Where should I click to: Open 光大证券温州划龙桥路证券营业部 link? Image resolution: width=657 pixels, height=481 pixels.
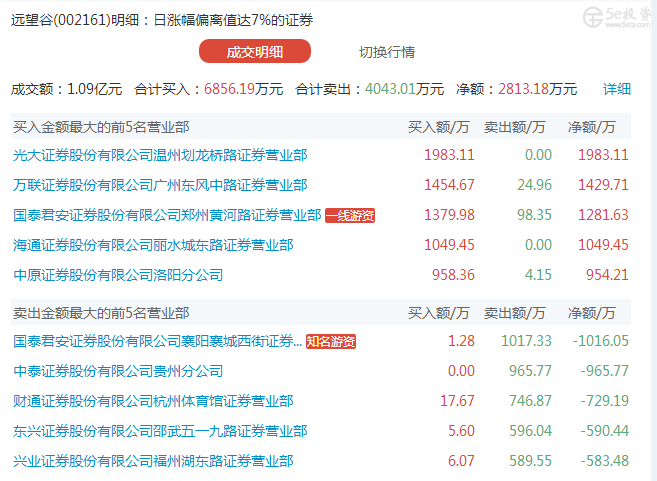pyautogui.click(x=160, y=155)
